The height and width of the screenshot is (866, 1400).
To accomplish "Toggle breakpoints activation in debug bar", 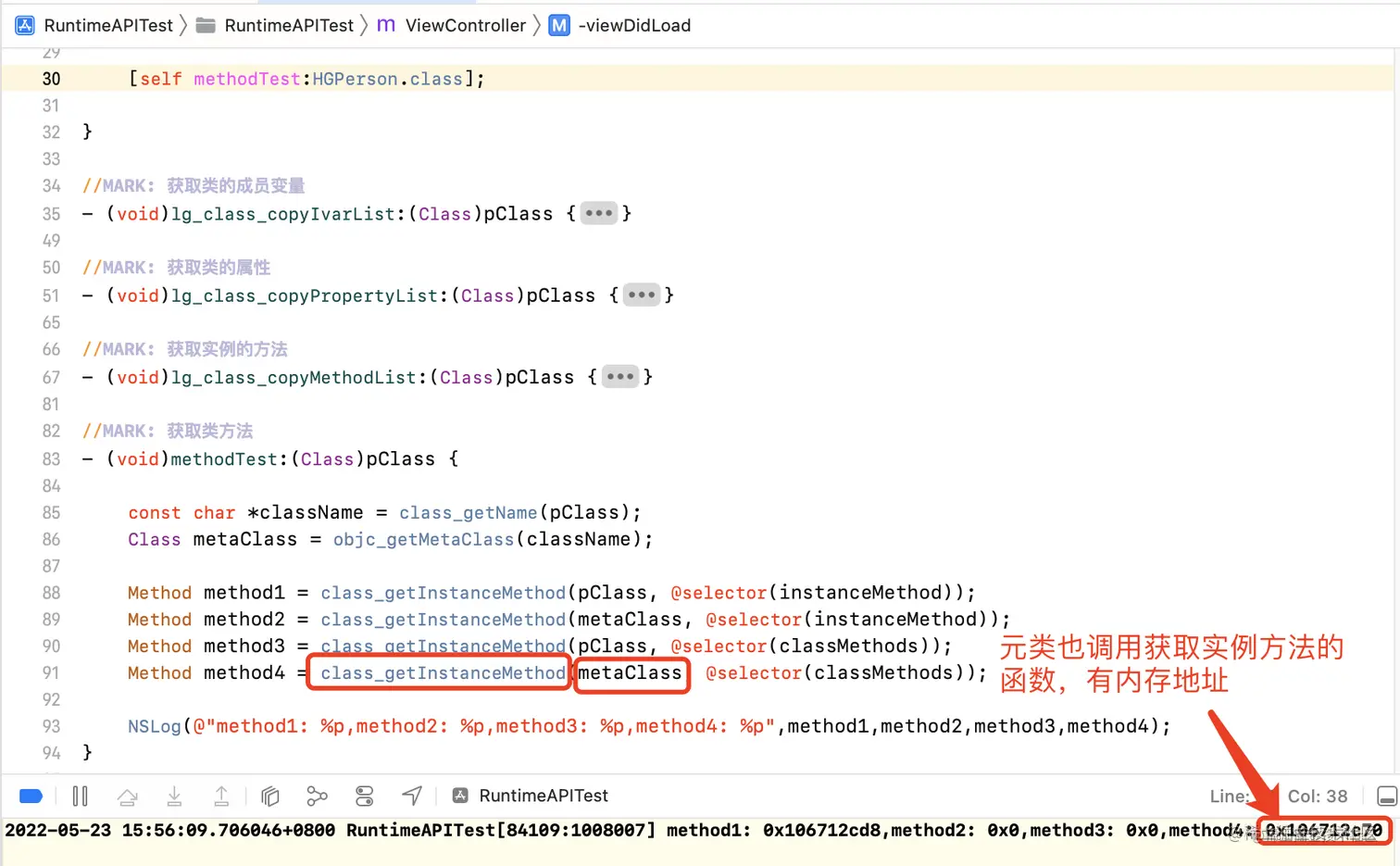I will [x=31, y=796].
